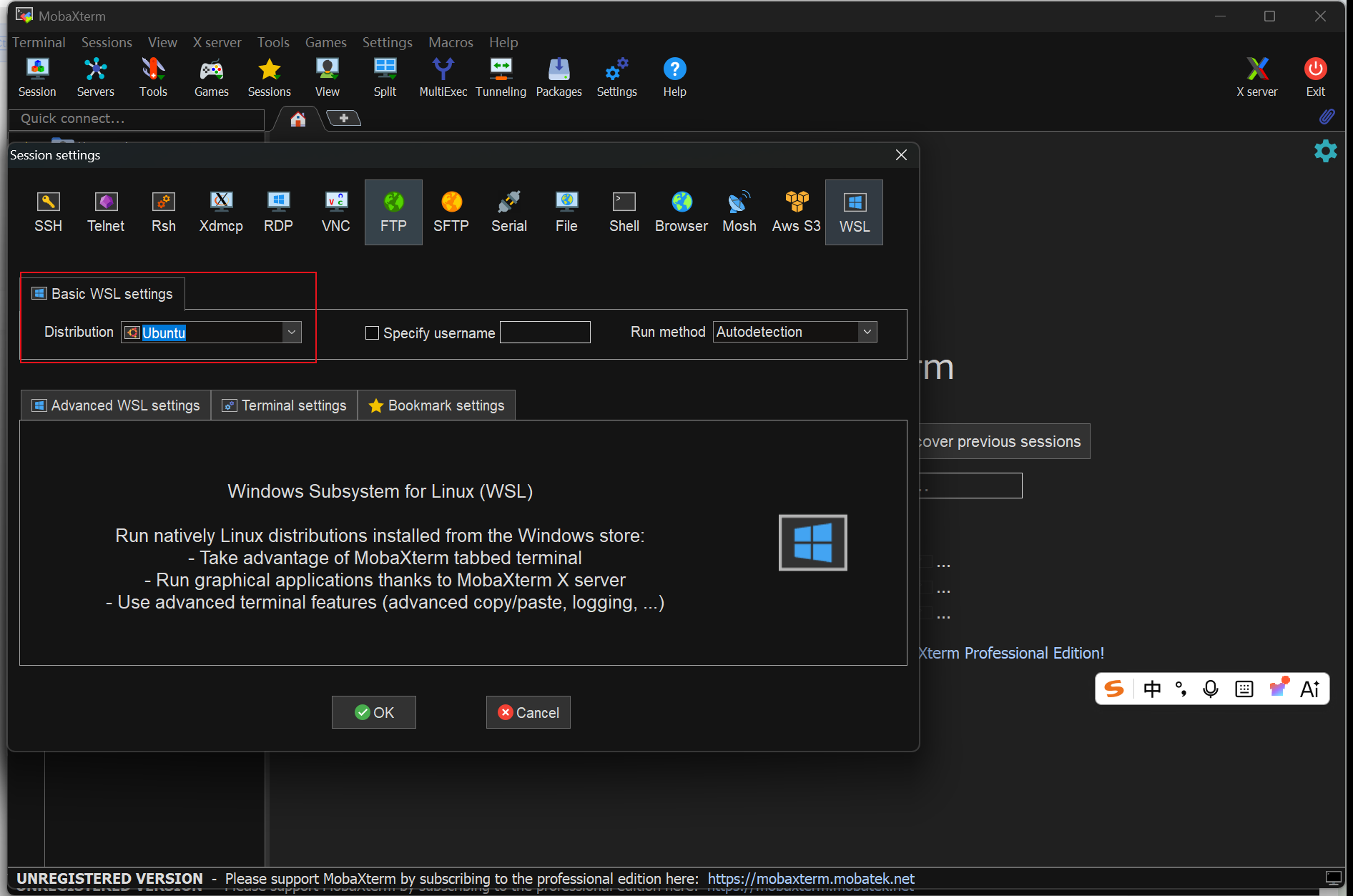The image size is (1353, 896).
Task: Open the Sessions star toolbar icon
Action: (270, 77)
